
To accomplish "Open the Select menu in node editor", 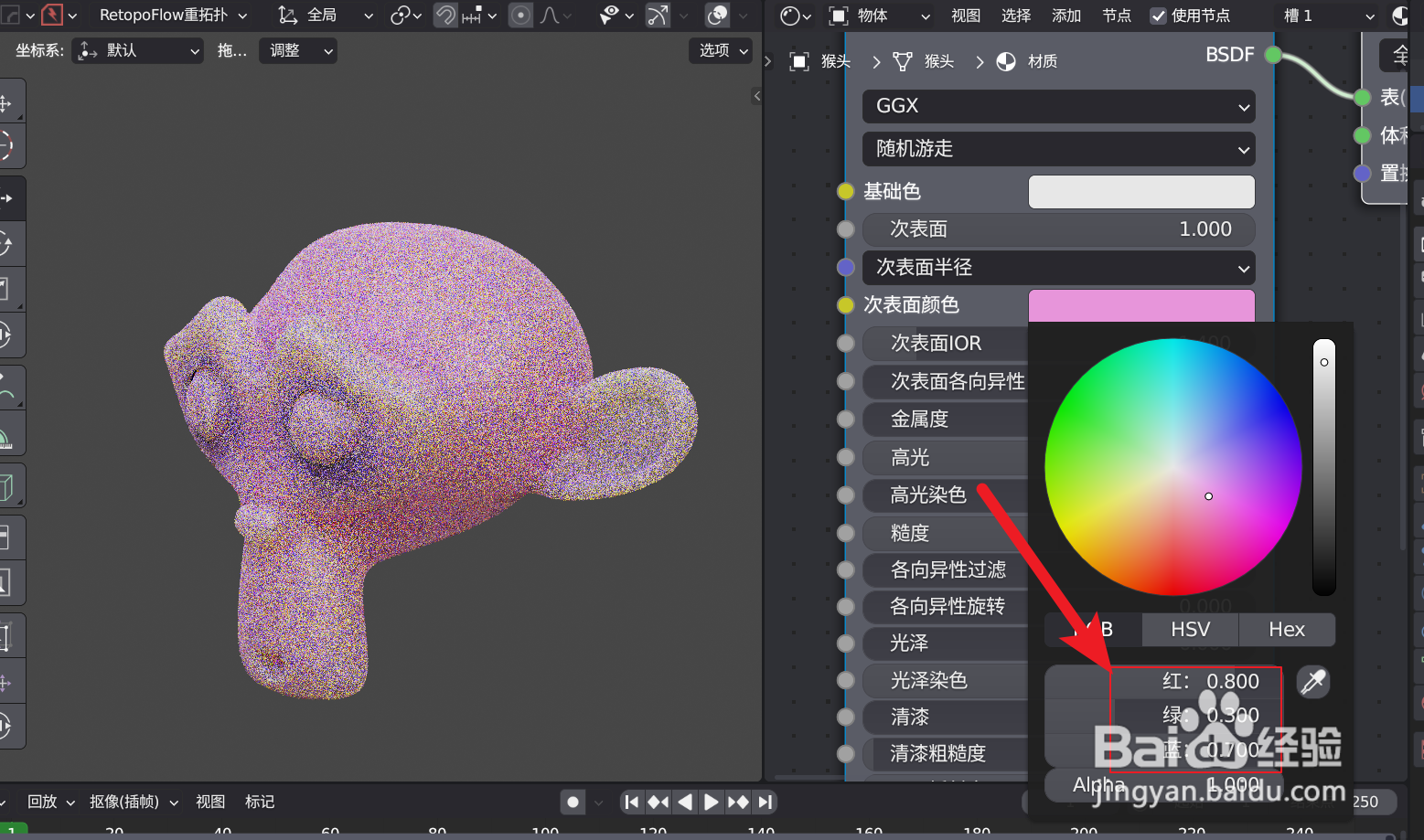I will (1016, 16).
